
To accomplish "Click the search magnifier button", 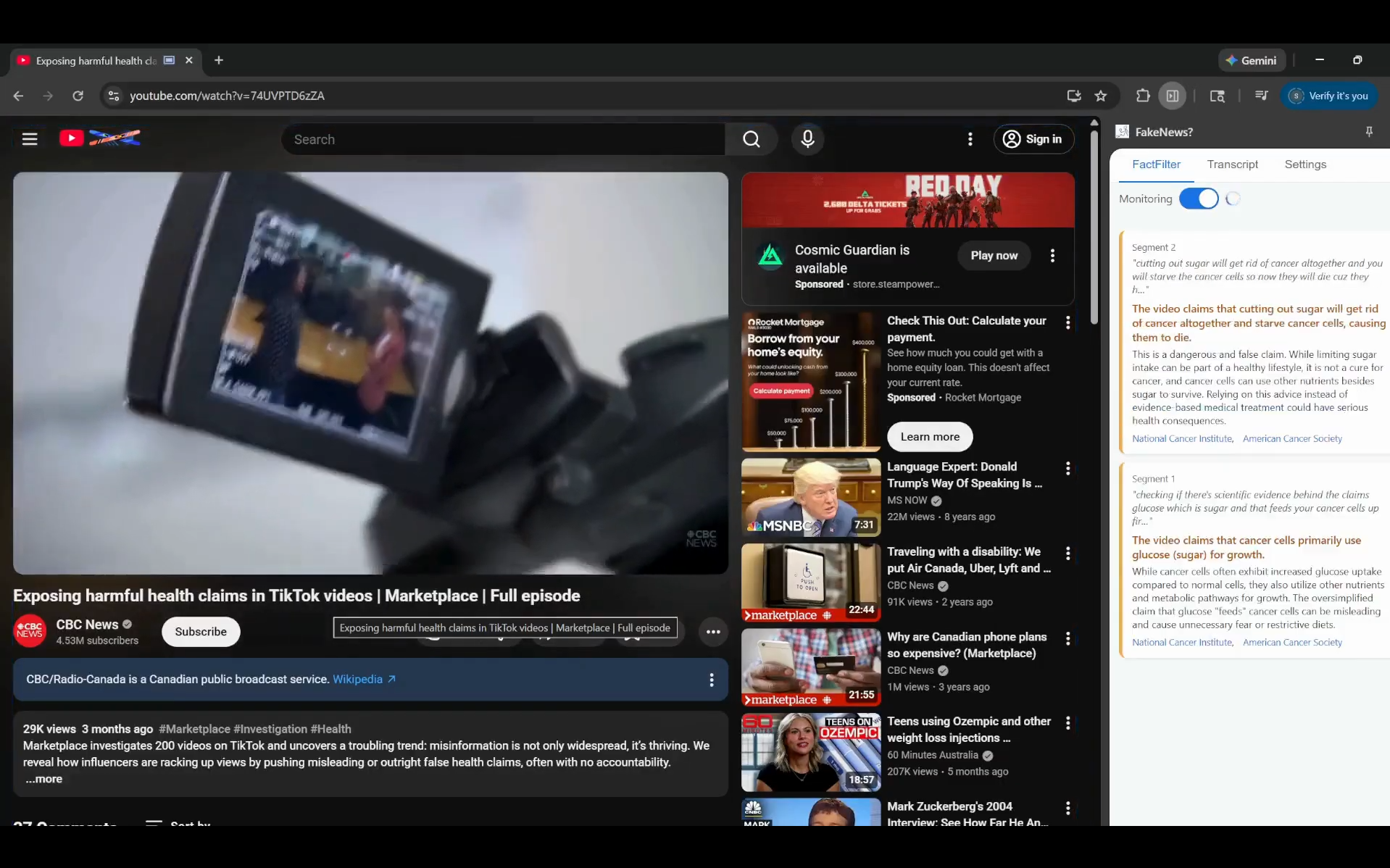I will 752,139.
